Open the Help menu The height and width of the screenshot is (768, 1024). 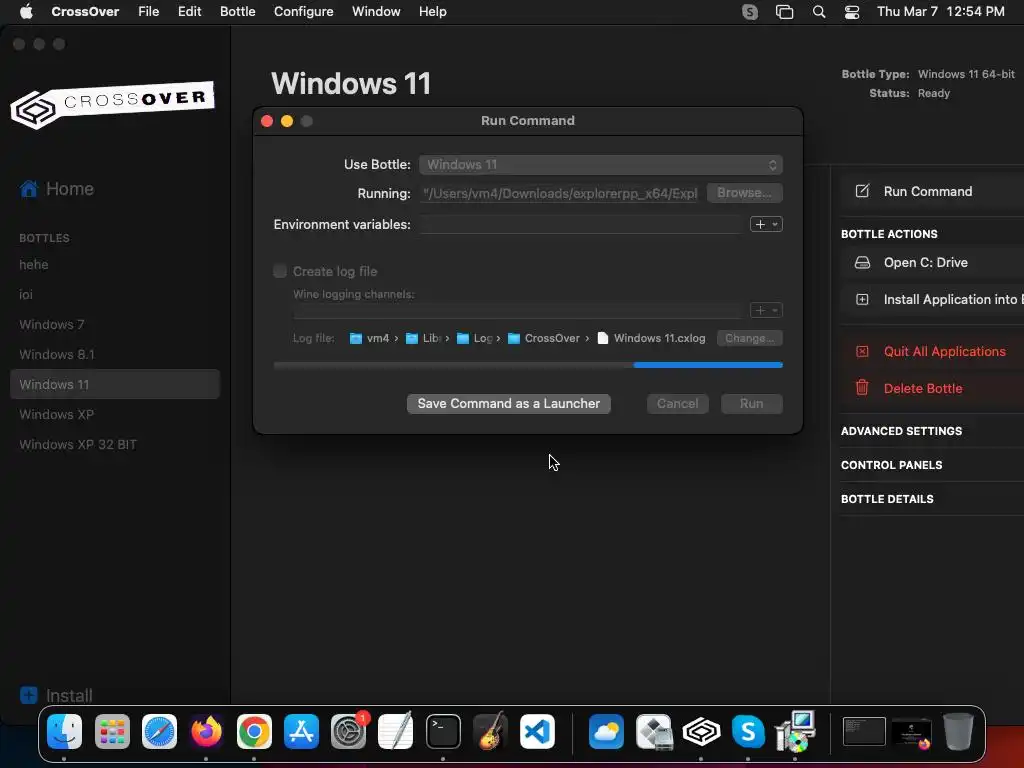coord(432,12)
